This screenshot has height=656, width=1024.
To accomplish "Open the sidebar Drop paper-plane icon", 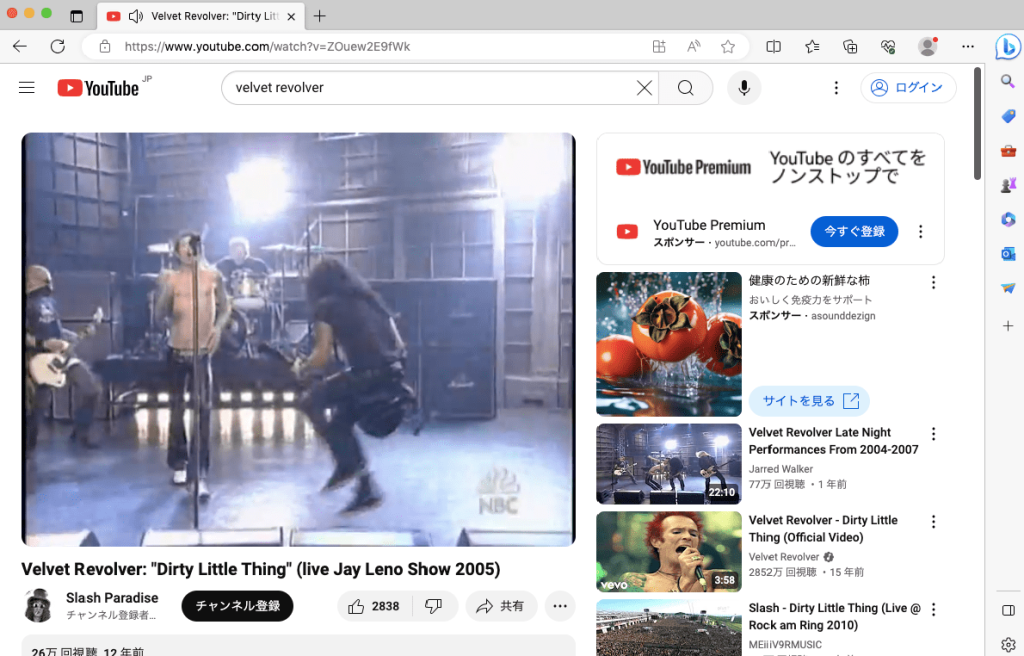I will (1008, 288).
